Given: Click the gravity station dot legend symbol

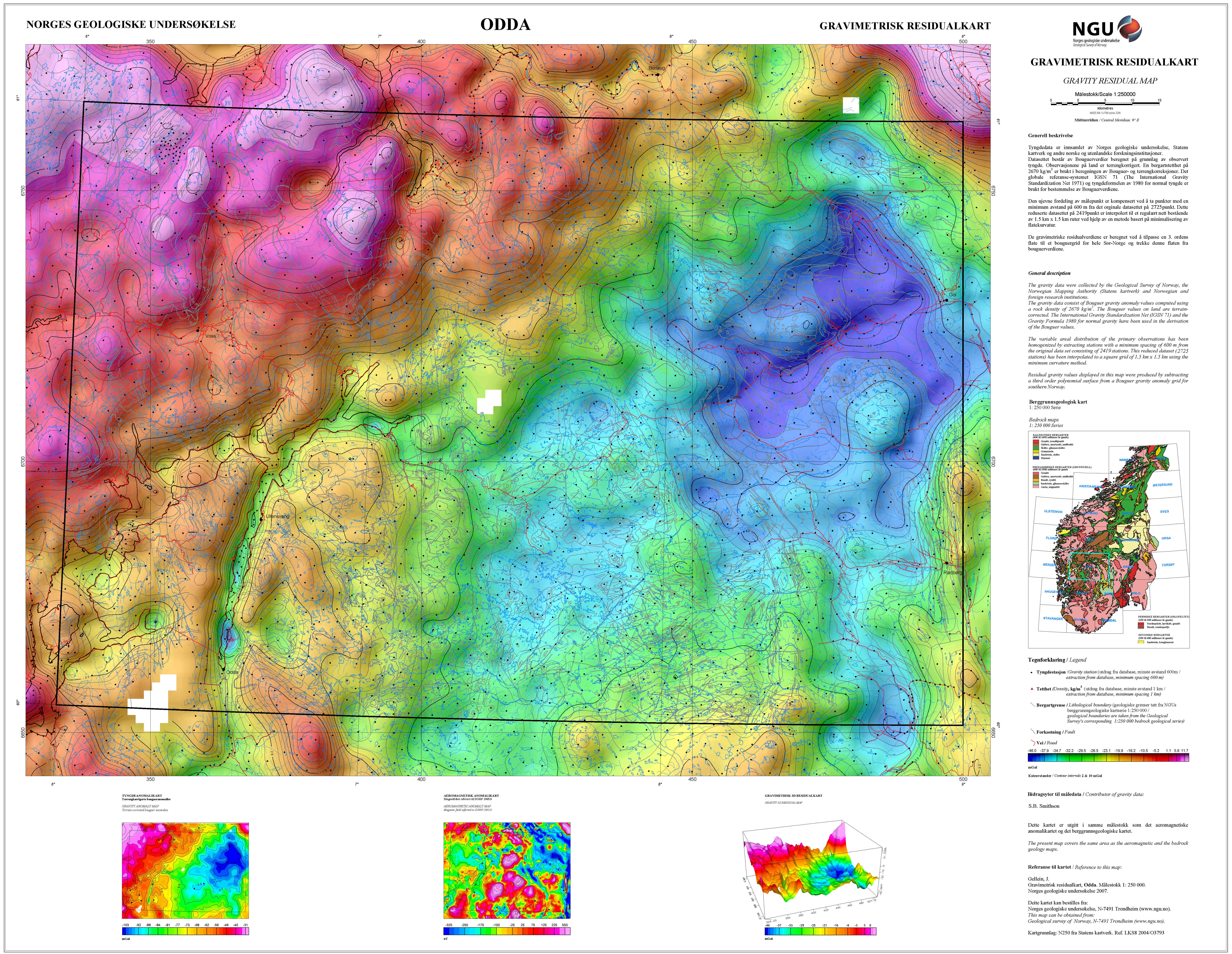Looking at the screenshot, I should click(x=1032, y=672).
